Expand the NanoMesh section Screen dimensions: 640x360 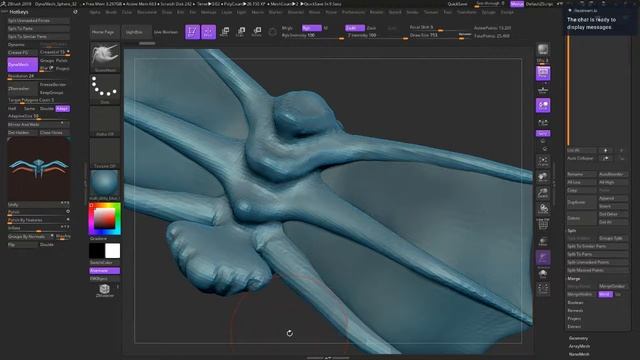[x=579, y=354]
